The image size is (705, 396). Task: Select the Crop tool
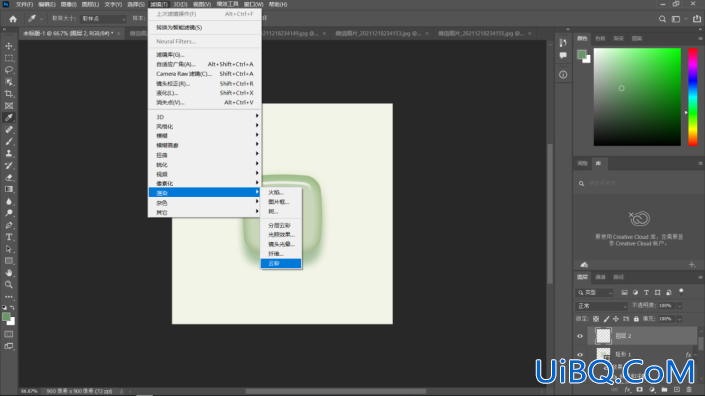pyautogui.click(x=9, y=94)
